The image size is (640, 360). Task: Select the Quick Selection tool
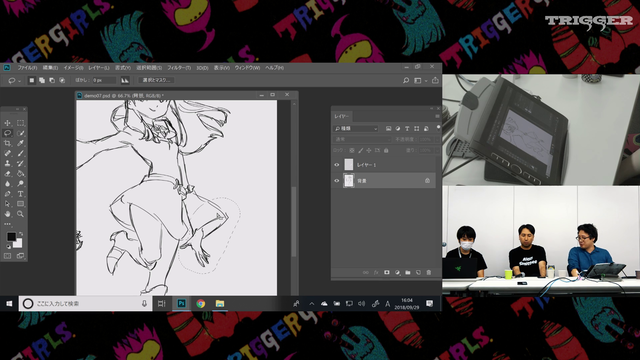pos(20,133)
